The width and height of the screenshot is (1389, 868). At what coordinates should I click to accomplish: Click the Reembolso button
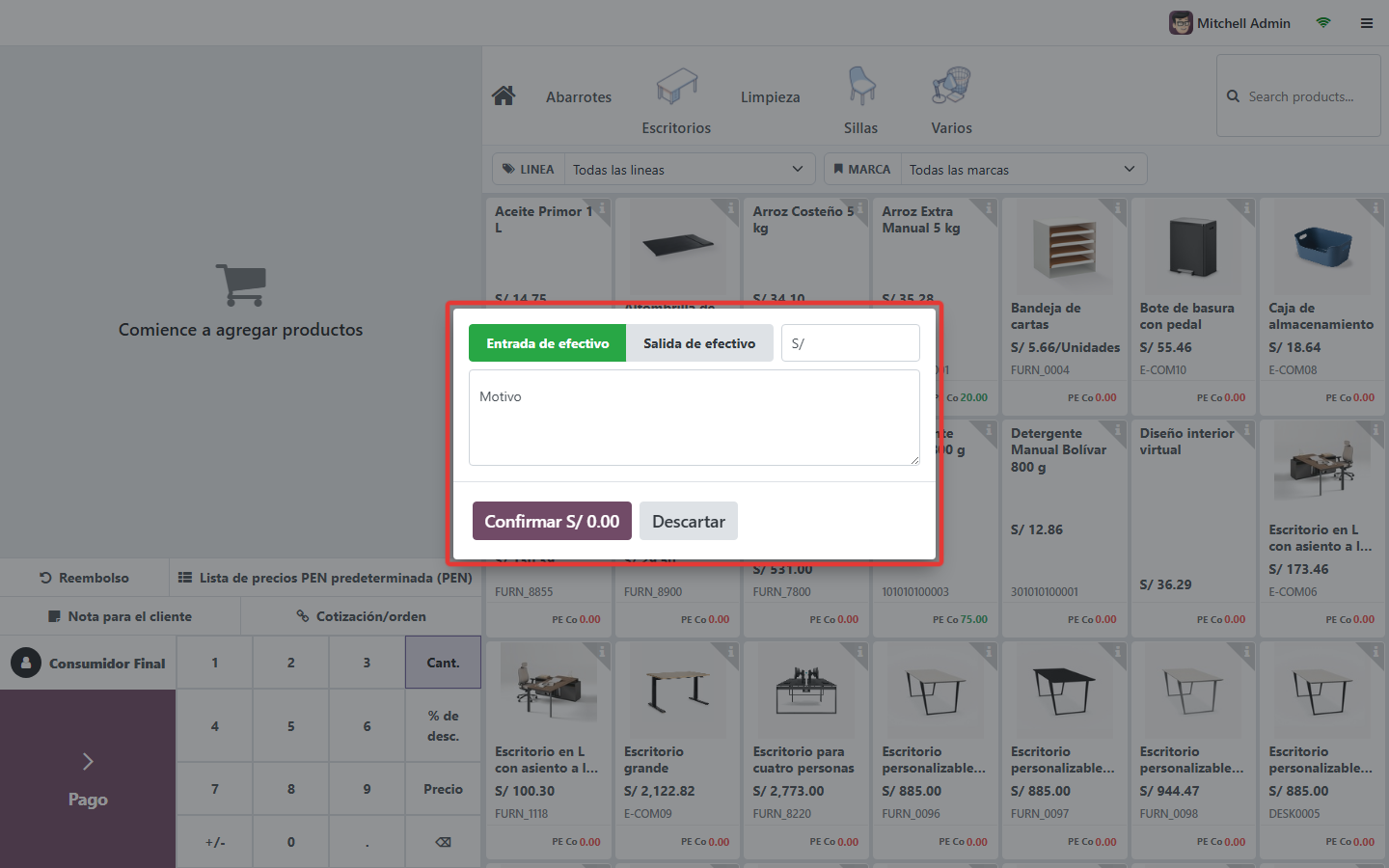pyautogui.click(x=84, y=578)
